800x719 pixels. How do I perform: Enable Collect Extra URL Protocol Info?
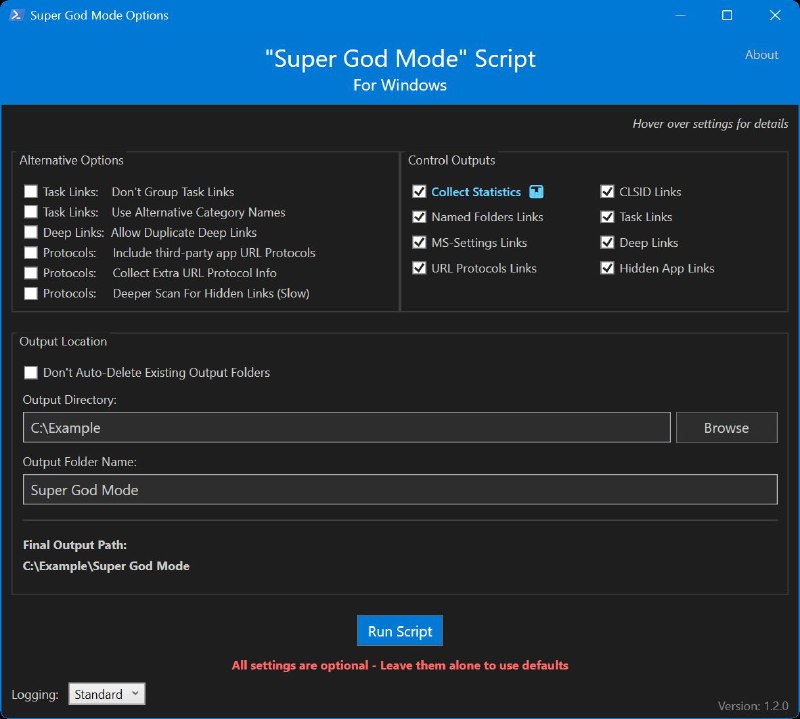(30, 272)
